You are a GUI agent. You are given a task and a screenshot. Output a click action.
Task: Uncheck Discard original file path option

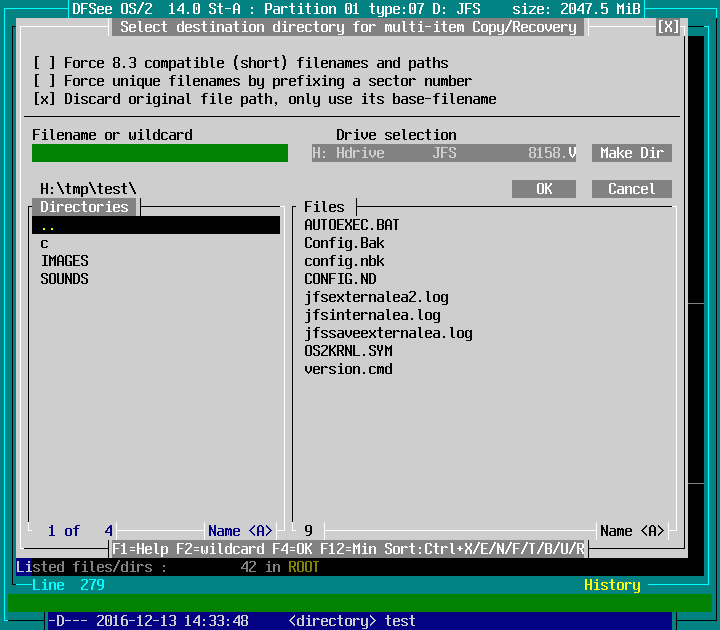(44, 99)
